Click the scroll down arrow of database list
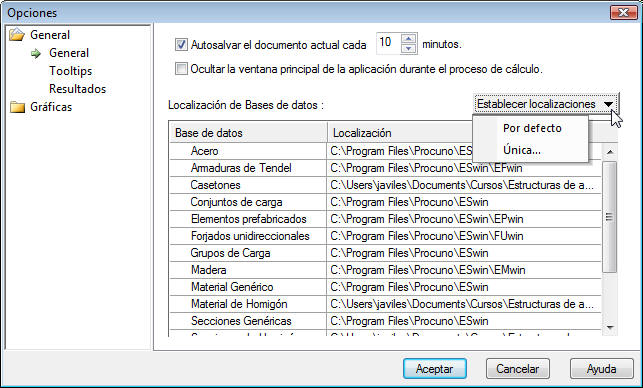643x388 pixels. click(x=610, y=327)
